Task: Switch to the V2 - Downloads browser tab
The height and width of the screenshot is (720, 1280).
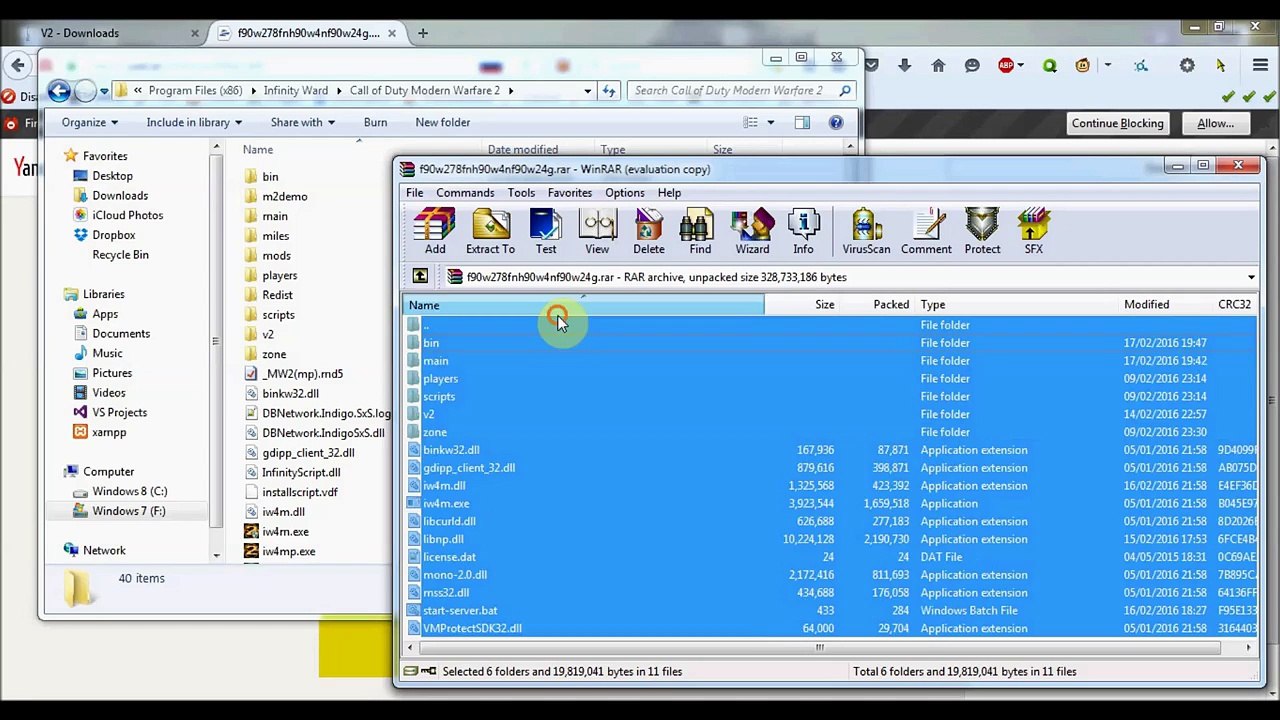Action: pyautogui.click(x=112, y=33)
